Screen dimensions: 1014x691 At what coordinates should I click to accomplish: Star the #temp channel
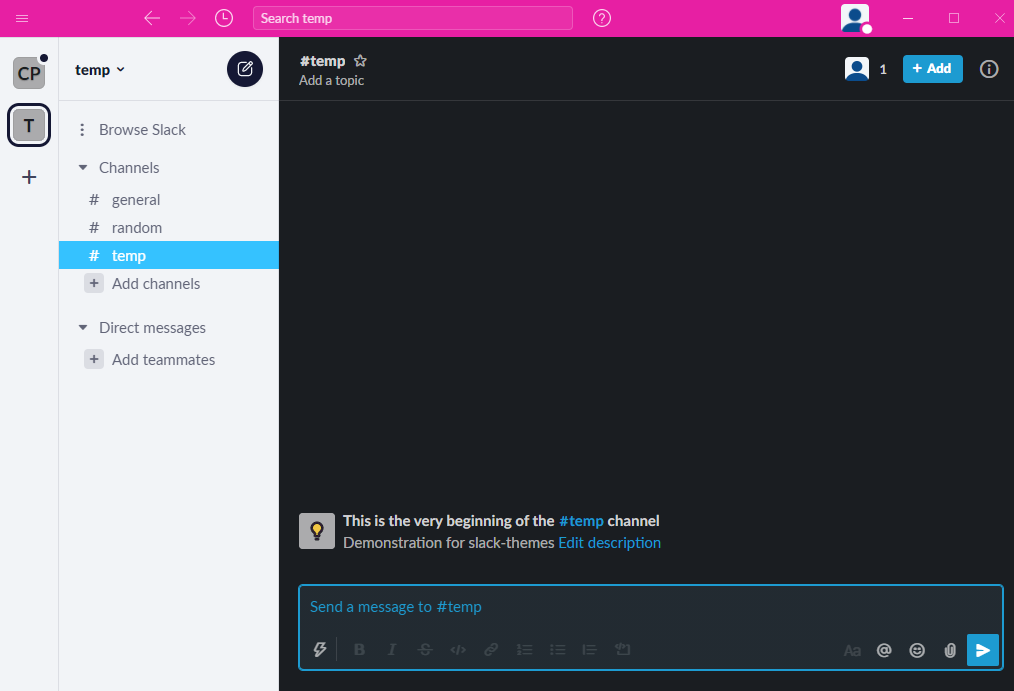(360, 61)
